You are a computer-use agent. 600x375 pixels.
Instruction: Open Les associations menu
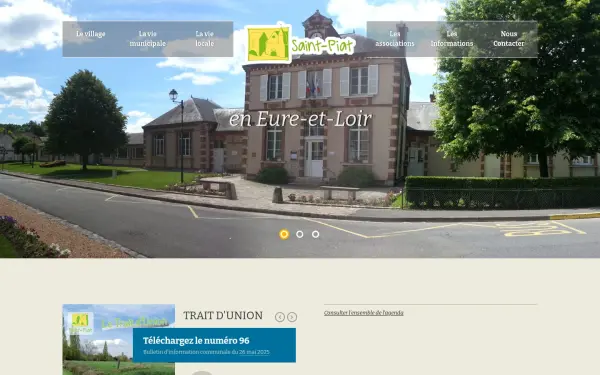[395, 39]
